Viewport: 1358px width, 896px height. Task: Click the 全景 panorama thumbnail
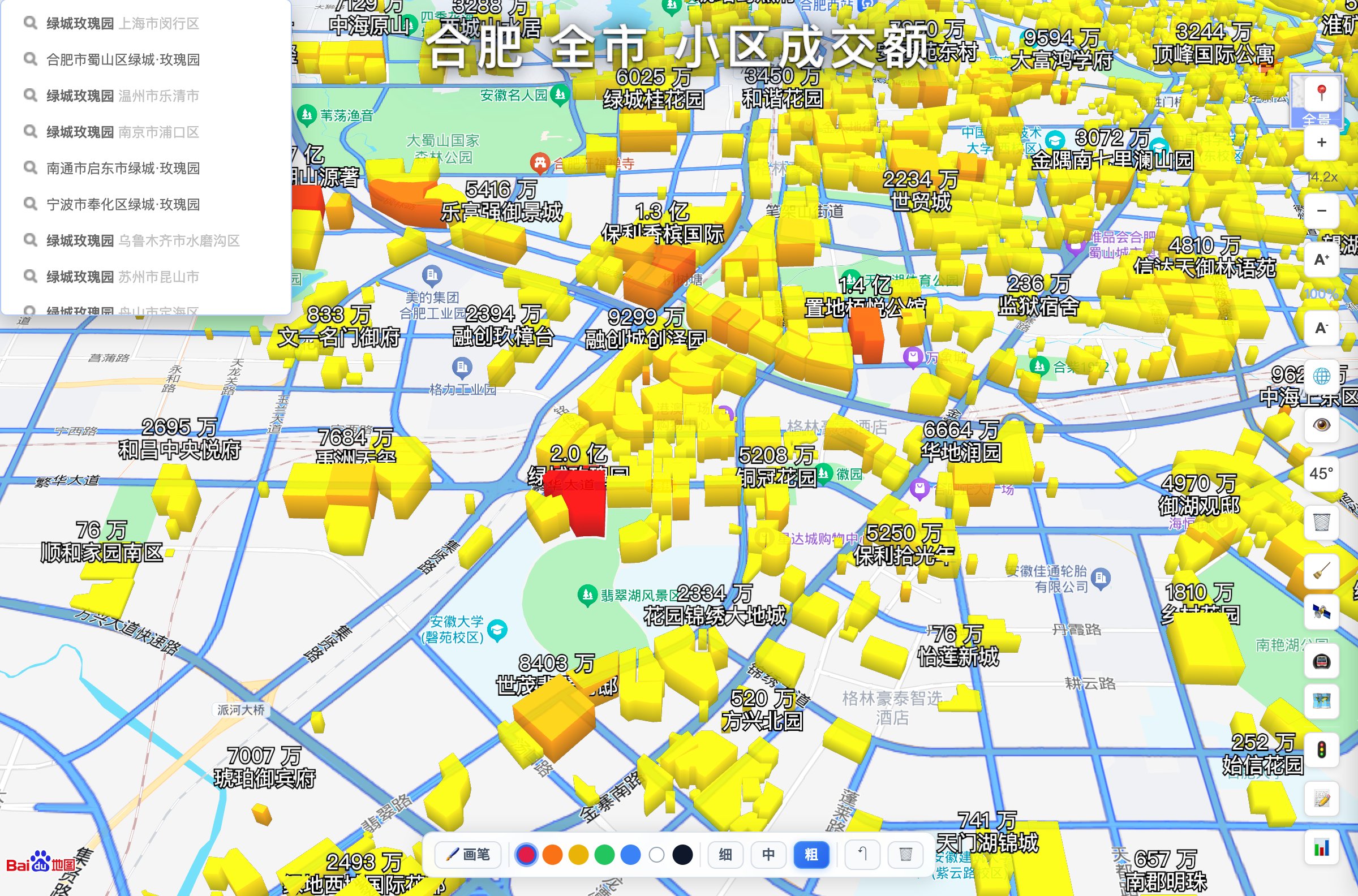(x=1297, y=101)
